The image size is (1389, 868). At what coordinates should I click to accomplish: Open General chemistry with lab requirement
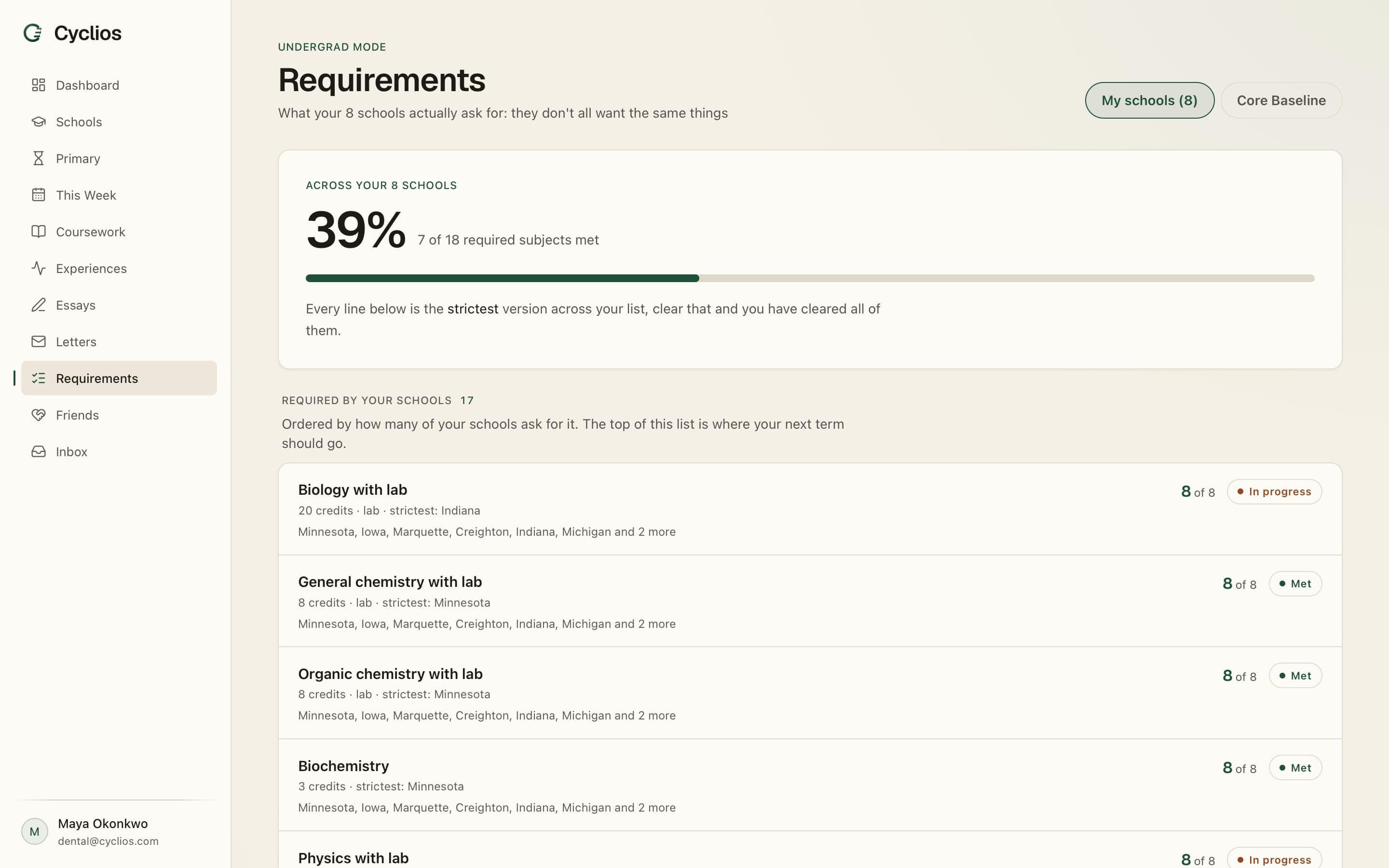tap(810, 601)
